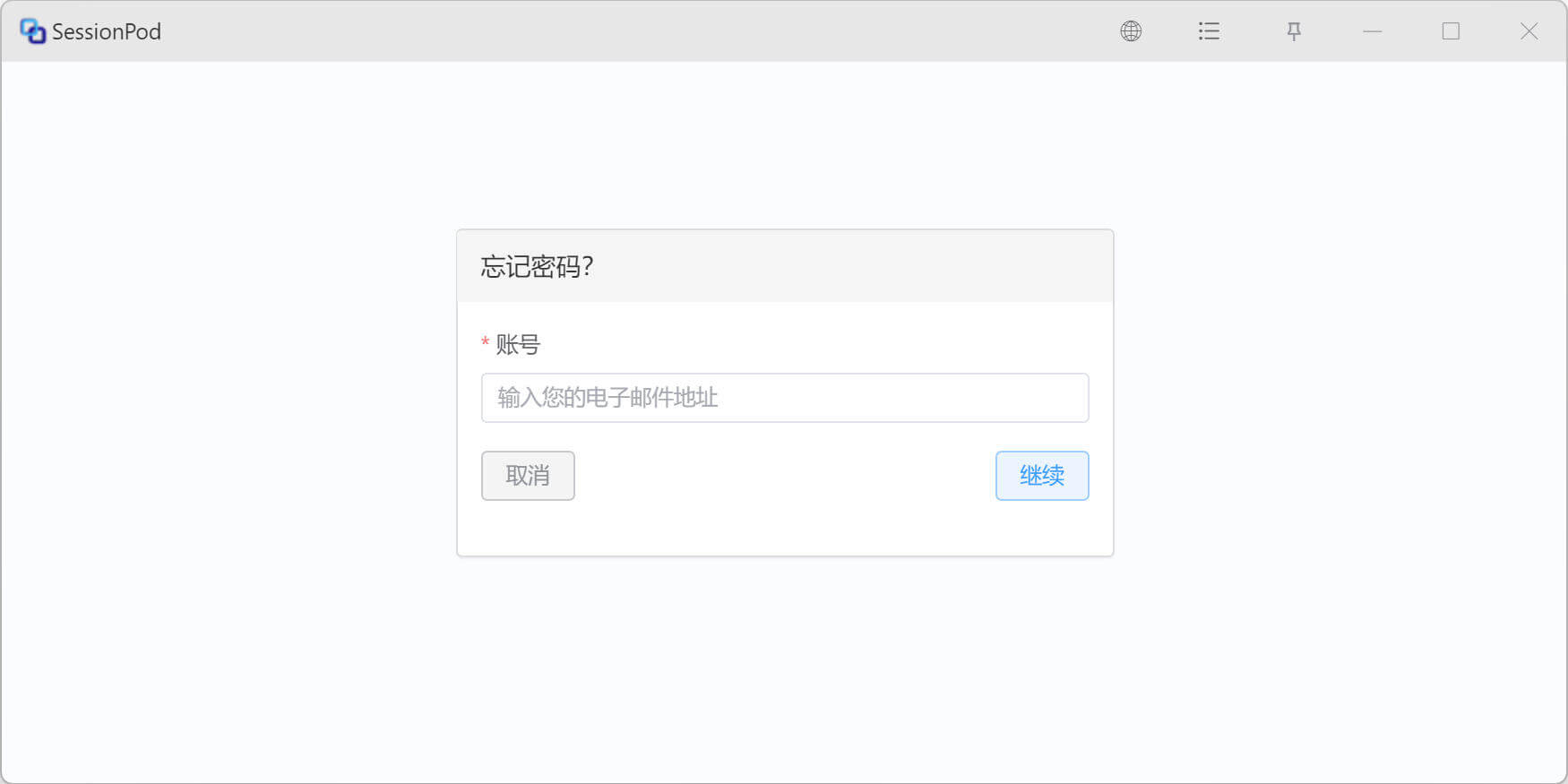Open the list menu icon
The image size is (1568, 784).
point(1209,31)
